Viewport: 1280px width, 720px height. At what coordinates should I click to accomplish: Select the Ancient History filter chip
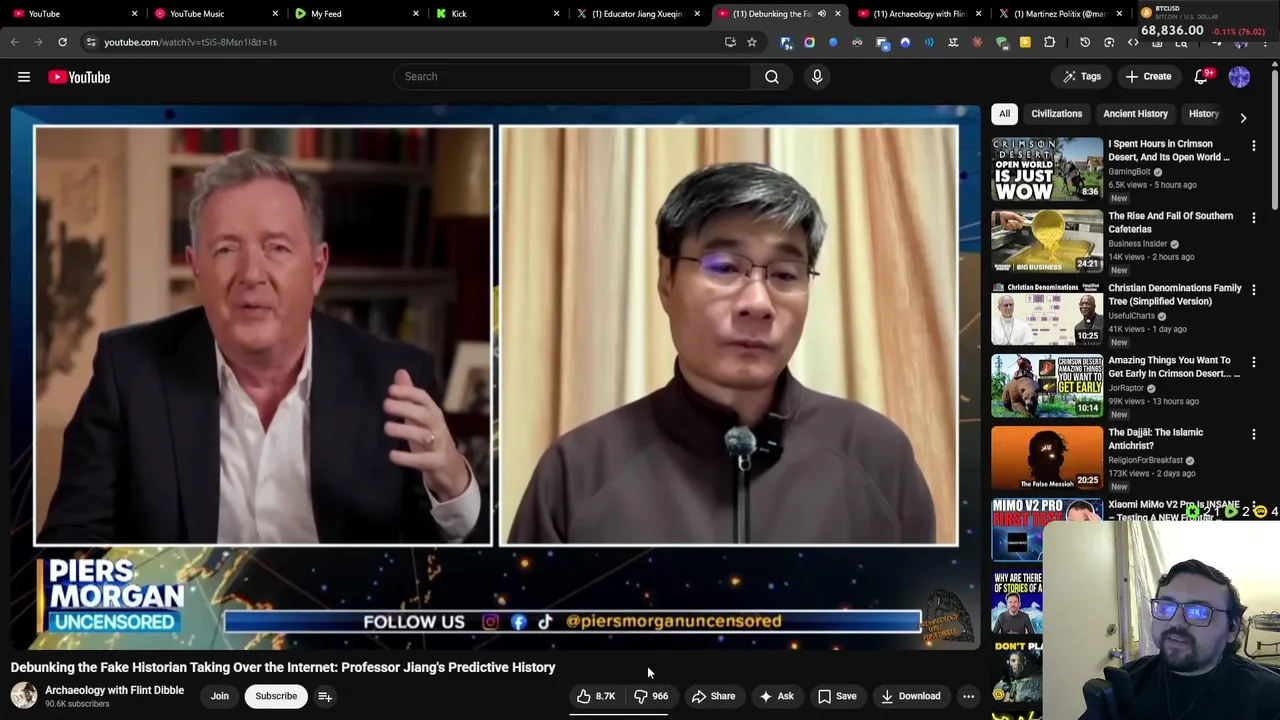tap(1135, 114)
